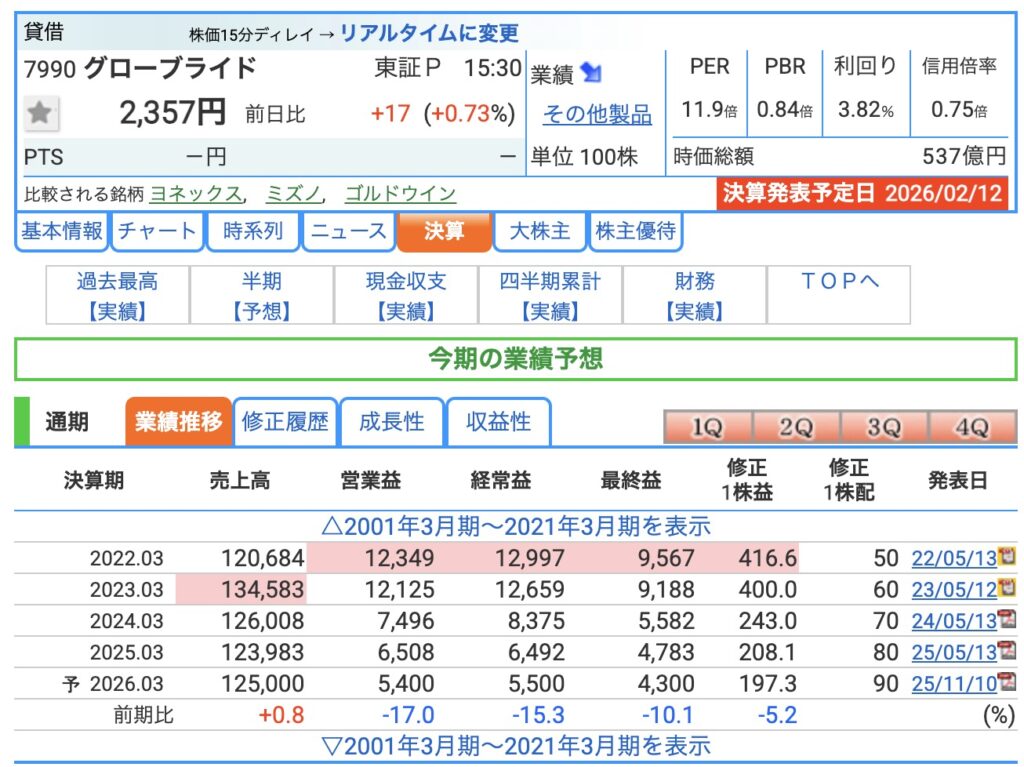Expand the upper 2001年3月期〜2021年3月期を表示 row
This screenshot has width=1024, height=767.
515,526
